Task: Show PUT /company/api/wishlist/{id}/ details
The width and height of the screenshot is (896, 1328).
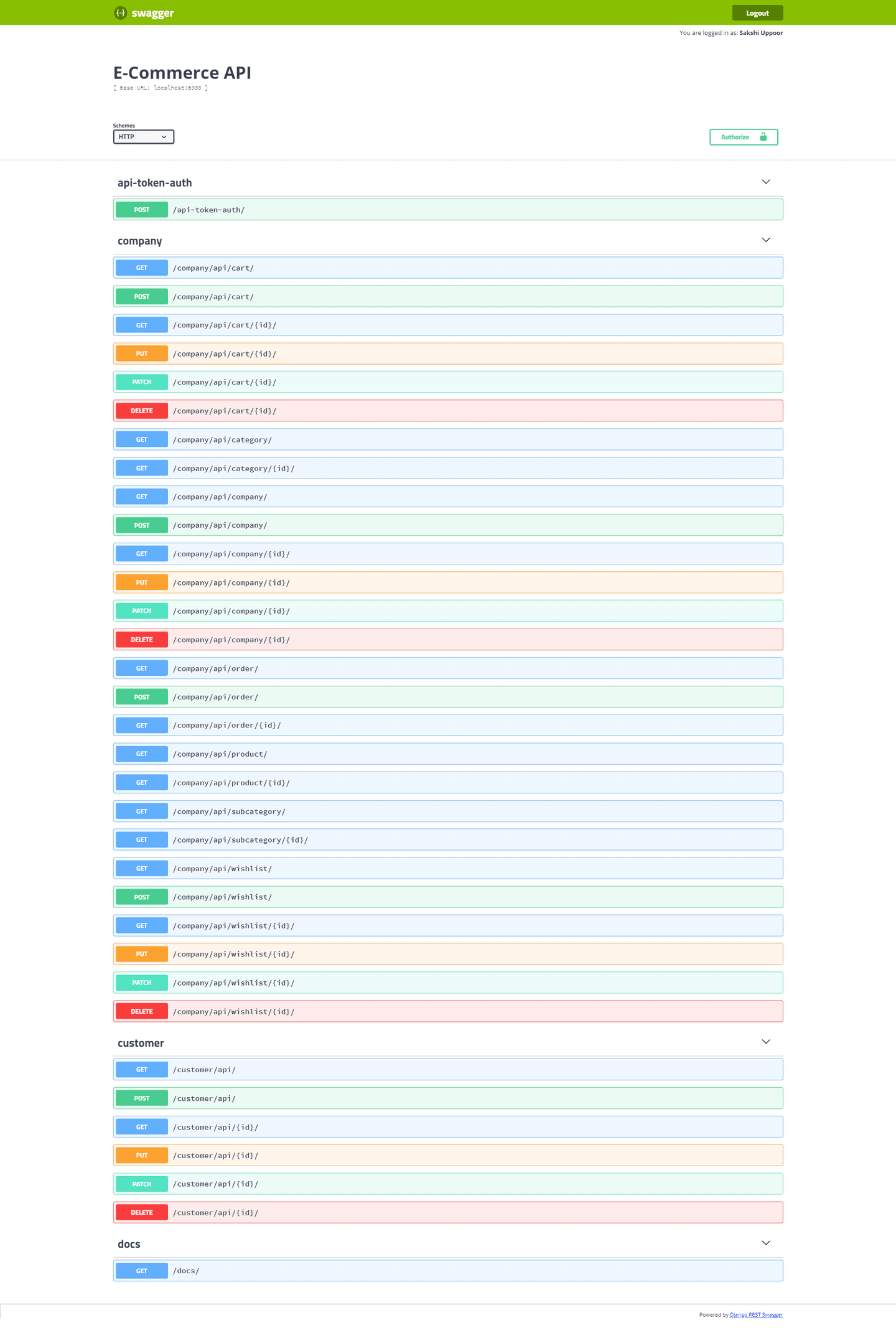Action: 448,954
